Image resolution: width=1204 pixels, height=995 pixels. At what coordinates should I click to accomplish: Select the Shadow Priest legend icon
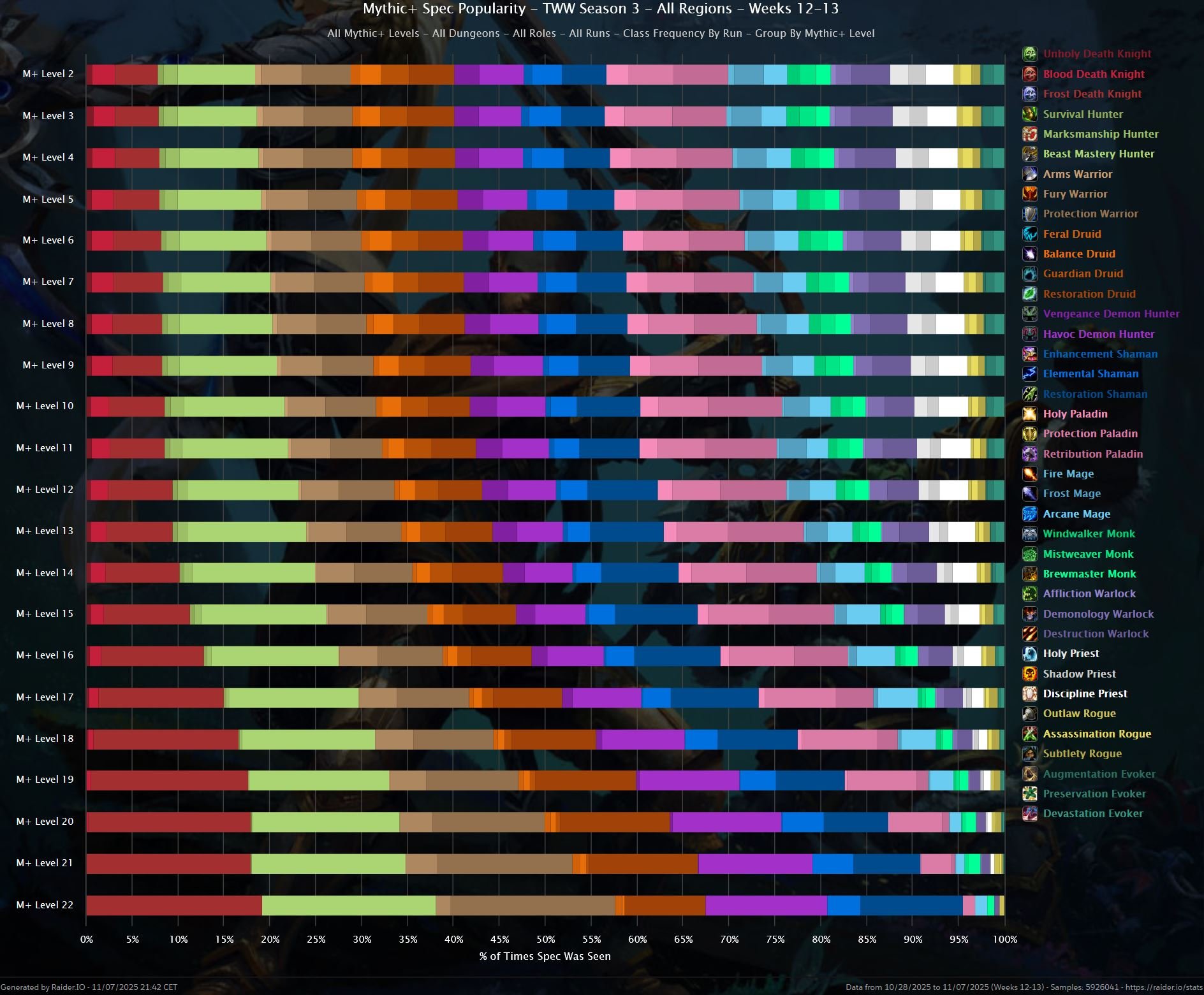pos(1030,674)
